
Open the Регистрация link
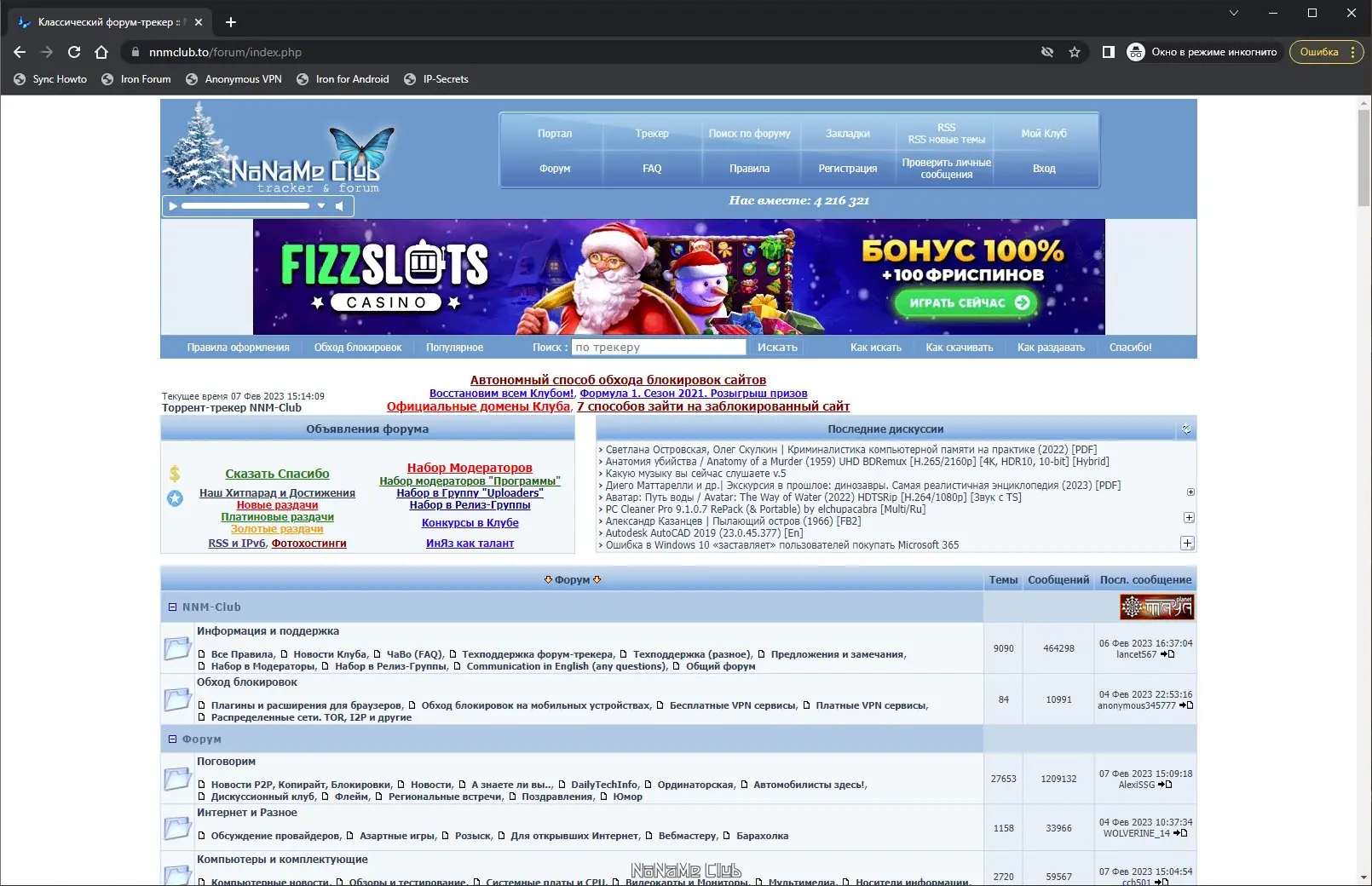click(x=847, y=168)
